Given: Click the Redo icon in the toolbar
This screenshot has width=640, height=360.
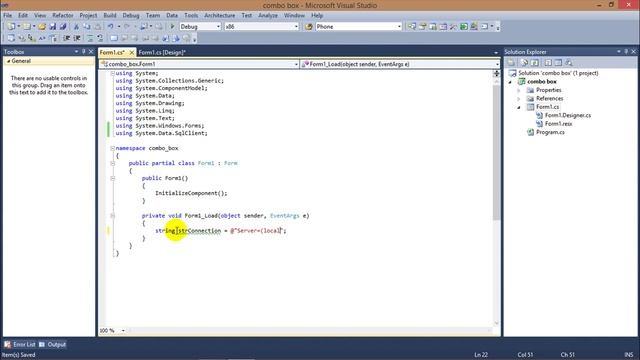Looking at the screenshot, I should click(127, 27).
